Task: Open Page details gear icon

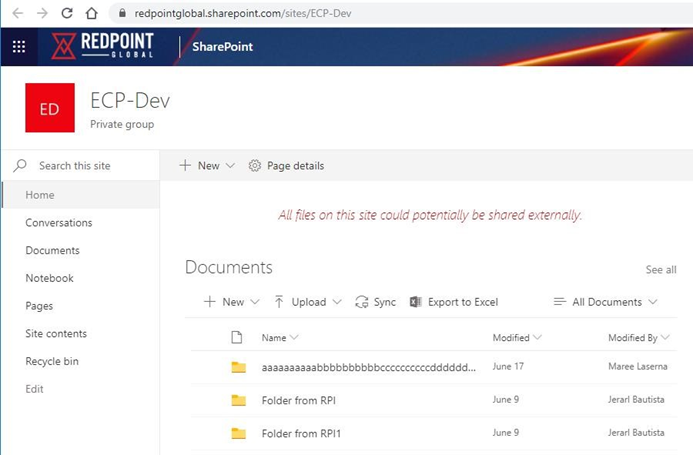Action: [255, 166]
